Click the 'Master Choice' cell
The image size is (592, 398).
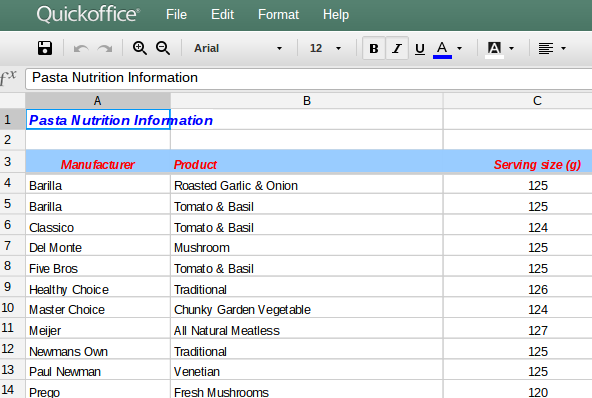click(x=98, y=308)
